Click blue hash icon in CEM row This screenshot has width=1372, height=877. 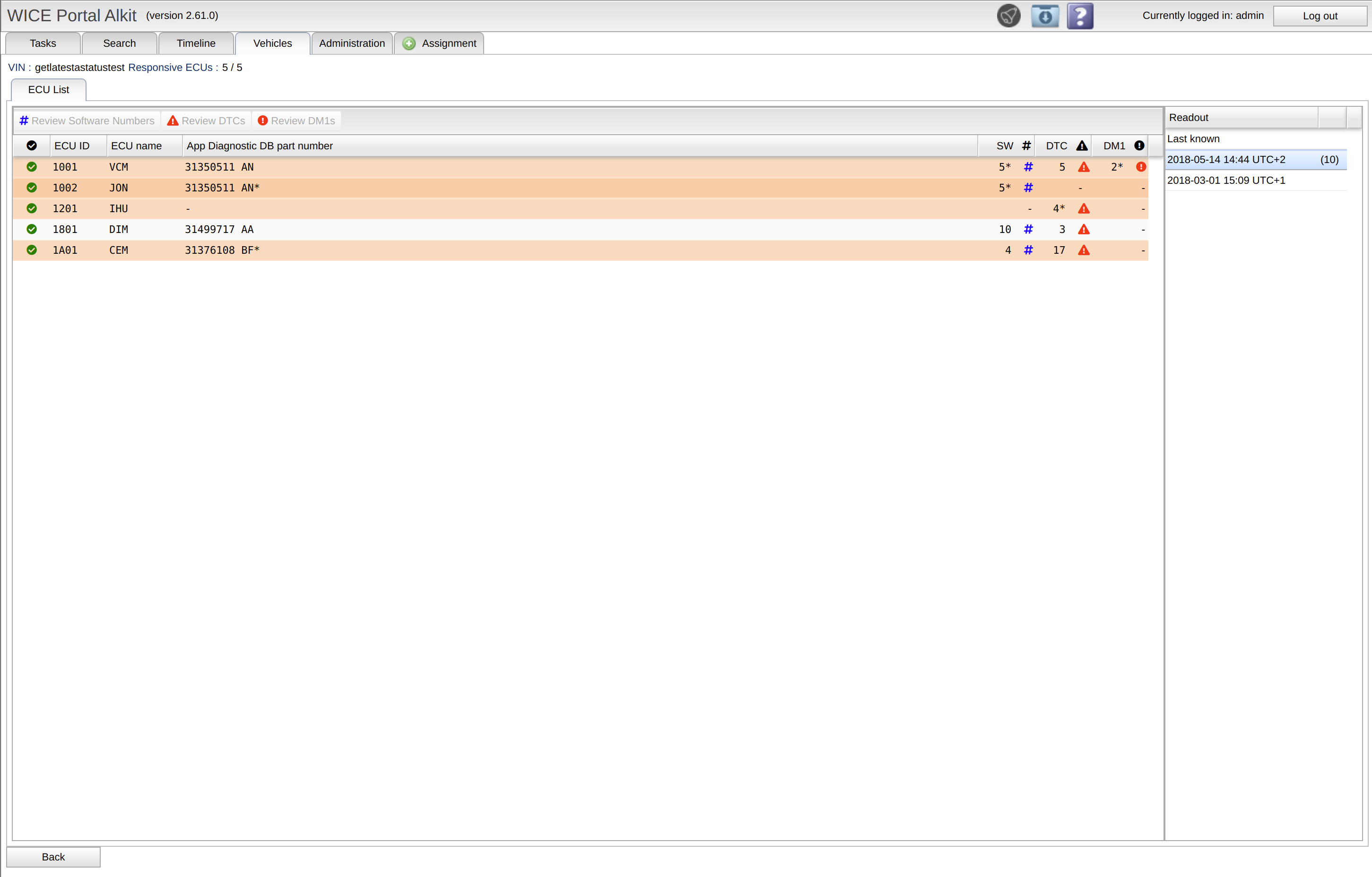point(1028,250)
